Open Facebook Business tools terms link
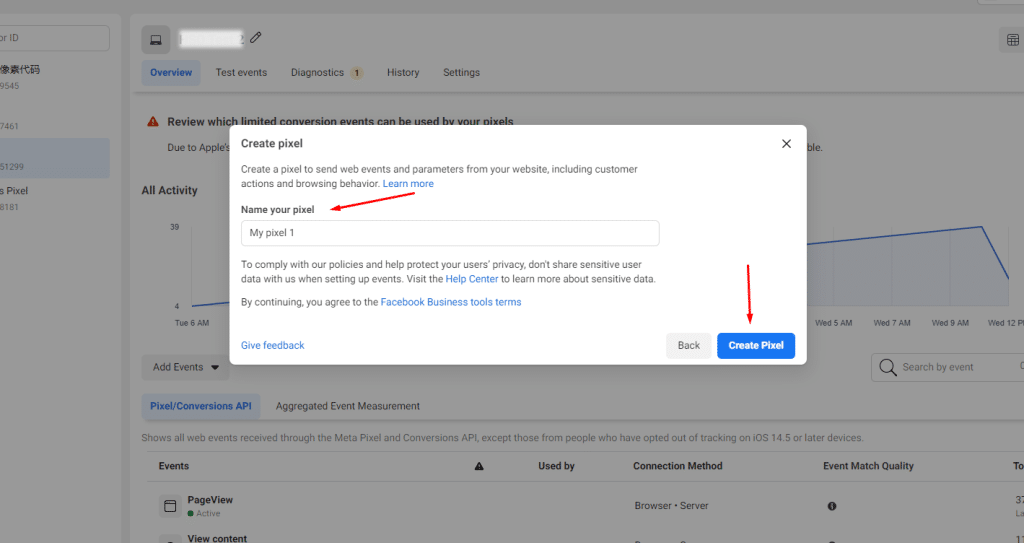Image resolution: width=1024 pixels, height=543 pixels. [x=451, y=302]
